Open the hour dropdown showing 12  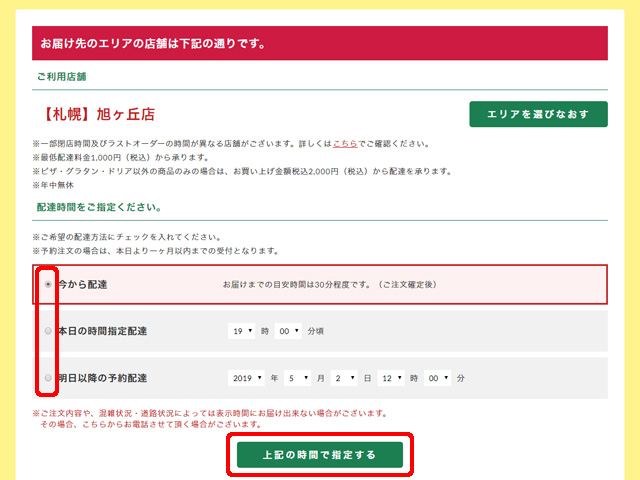click(x=392, y=378)
